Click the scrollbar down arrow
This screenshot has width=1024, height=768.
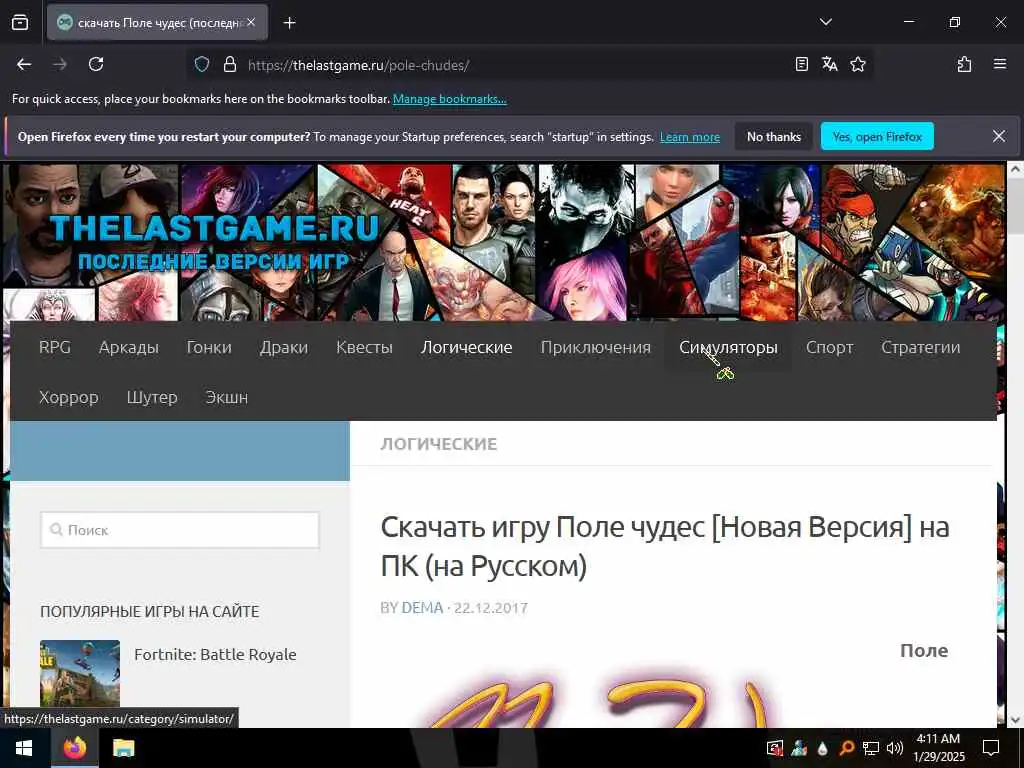pos(1015,720)
